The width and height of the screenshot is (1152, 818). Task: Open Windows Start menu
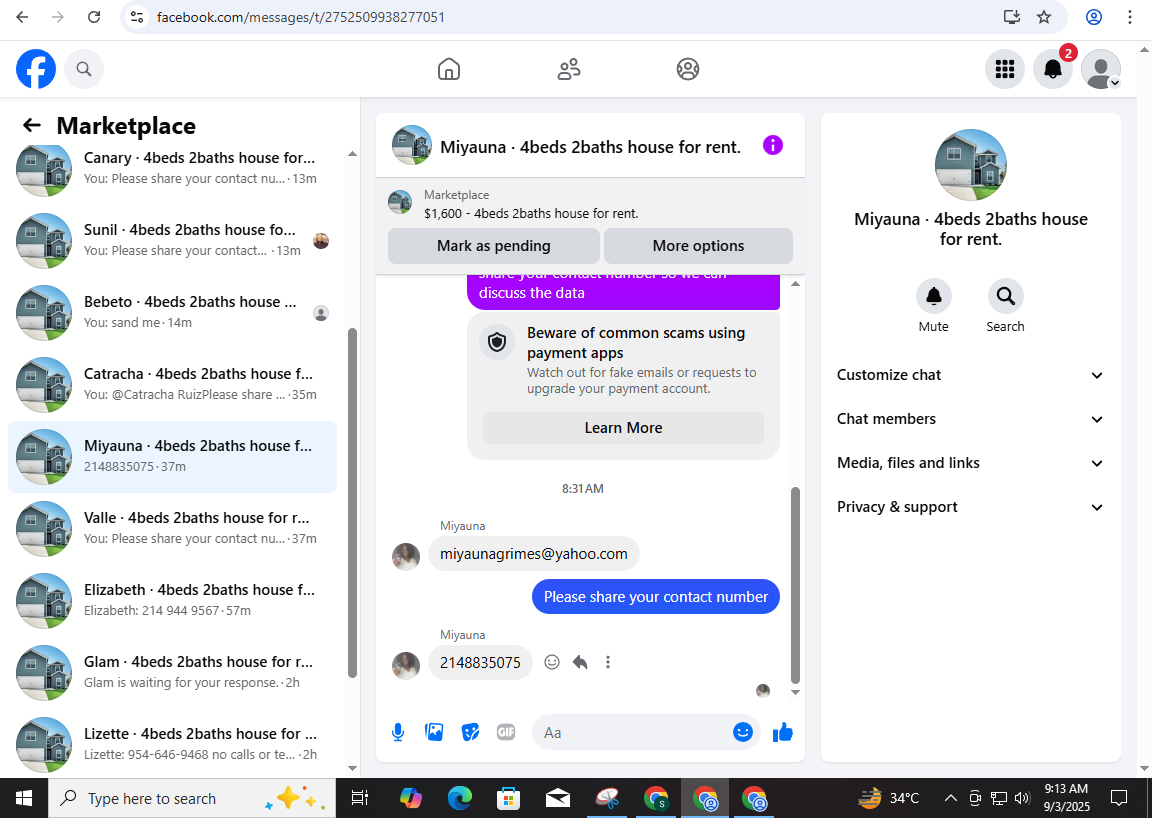[24, 798]
